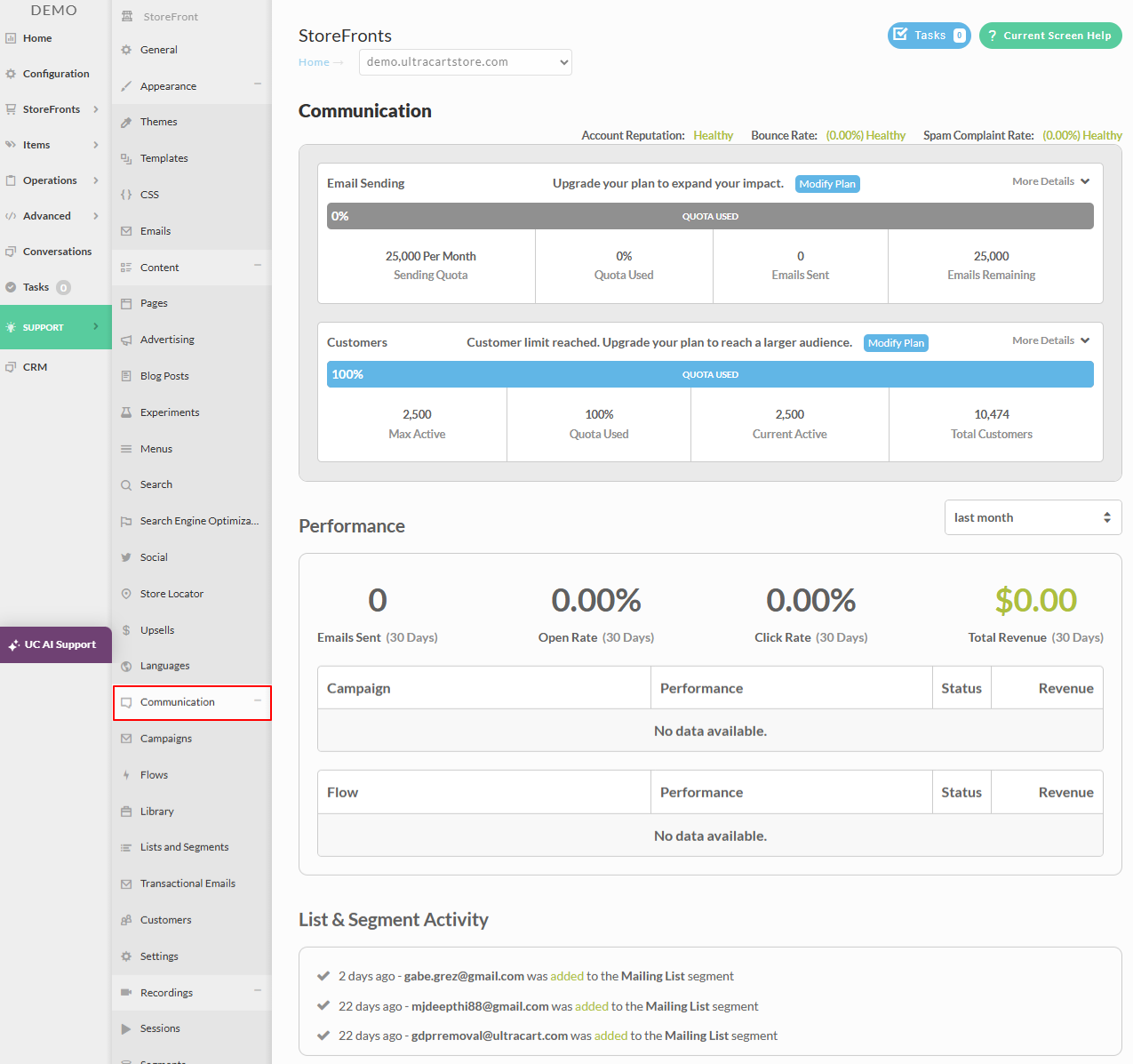Click the Flows lightning bolt icon
Screen dimensions: 1133x1064
click(x=126, y=775)
